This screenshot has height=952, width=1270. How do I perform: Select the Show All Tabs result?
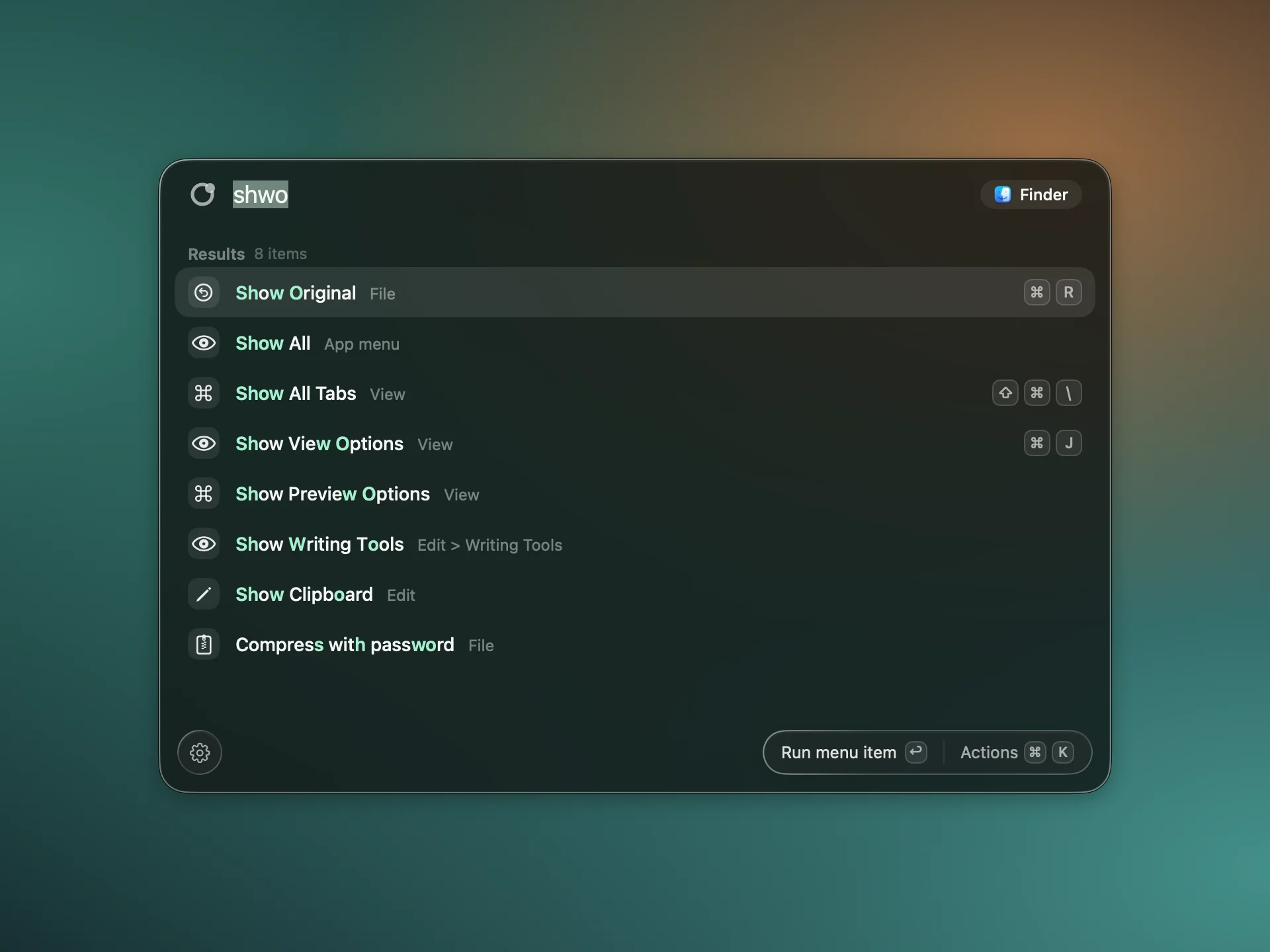[635, 393]
